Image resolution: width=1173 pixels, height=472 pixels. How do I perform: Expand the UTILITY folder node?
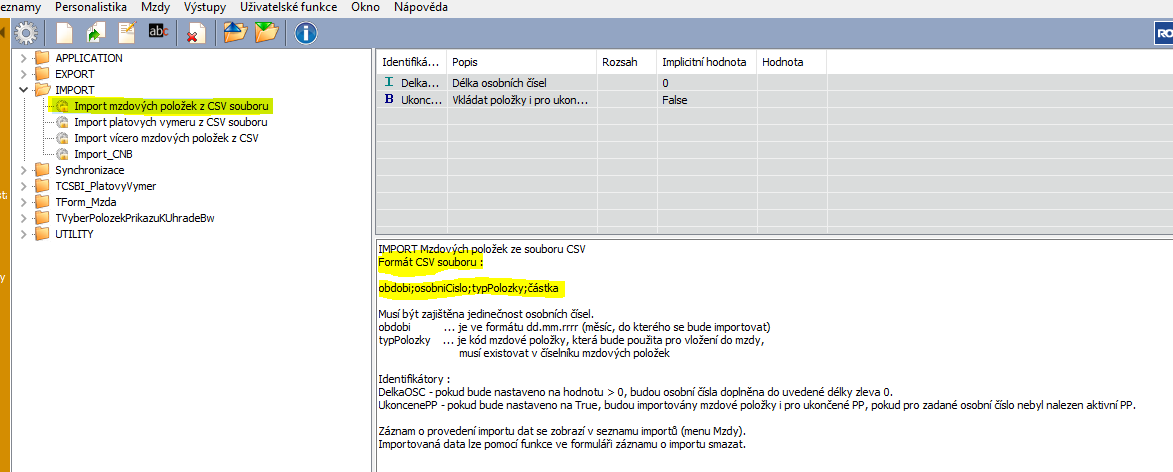pos(23,234)
